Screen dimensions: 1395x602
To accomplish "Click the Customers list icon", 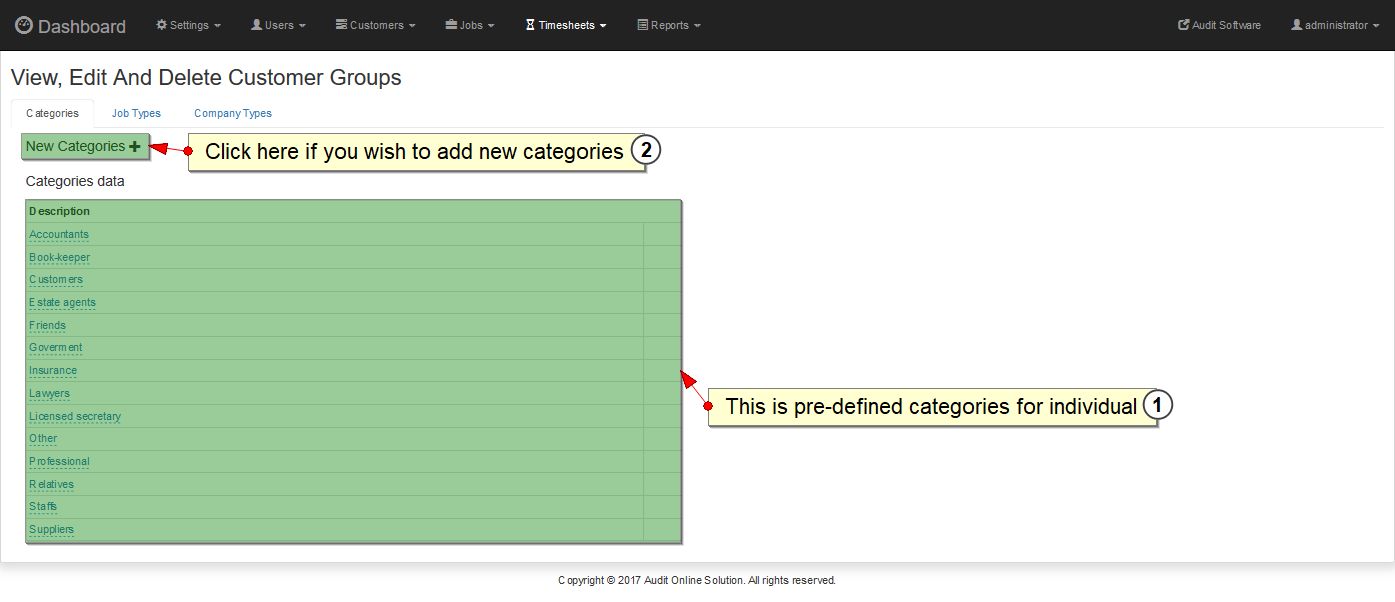I will [x=341, y=25].
